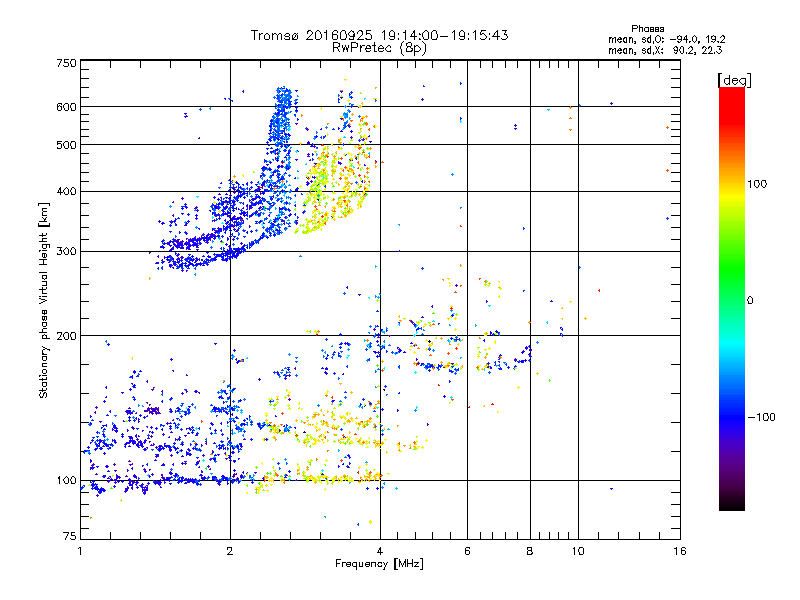This screenshot has height=600, width=800.
Task: Click the 'mean, sd,O: -94.0, 19.2' line
Action: (667, 39)
